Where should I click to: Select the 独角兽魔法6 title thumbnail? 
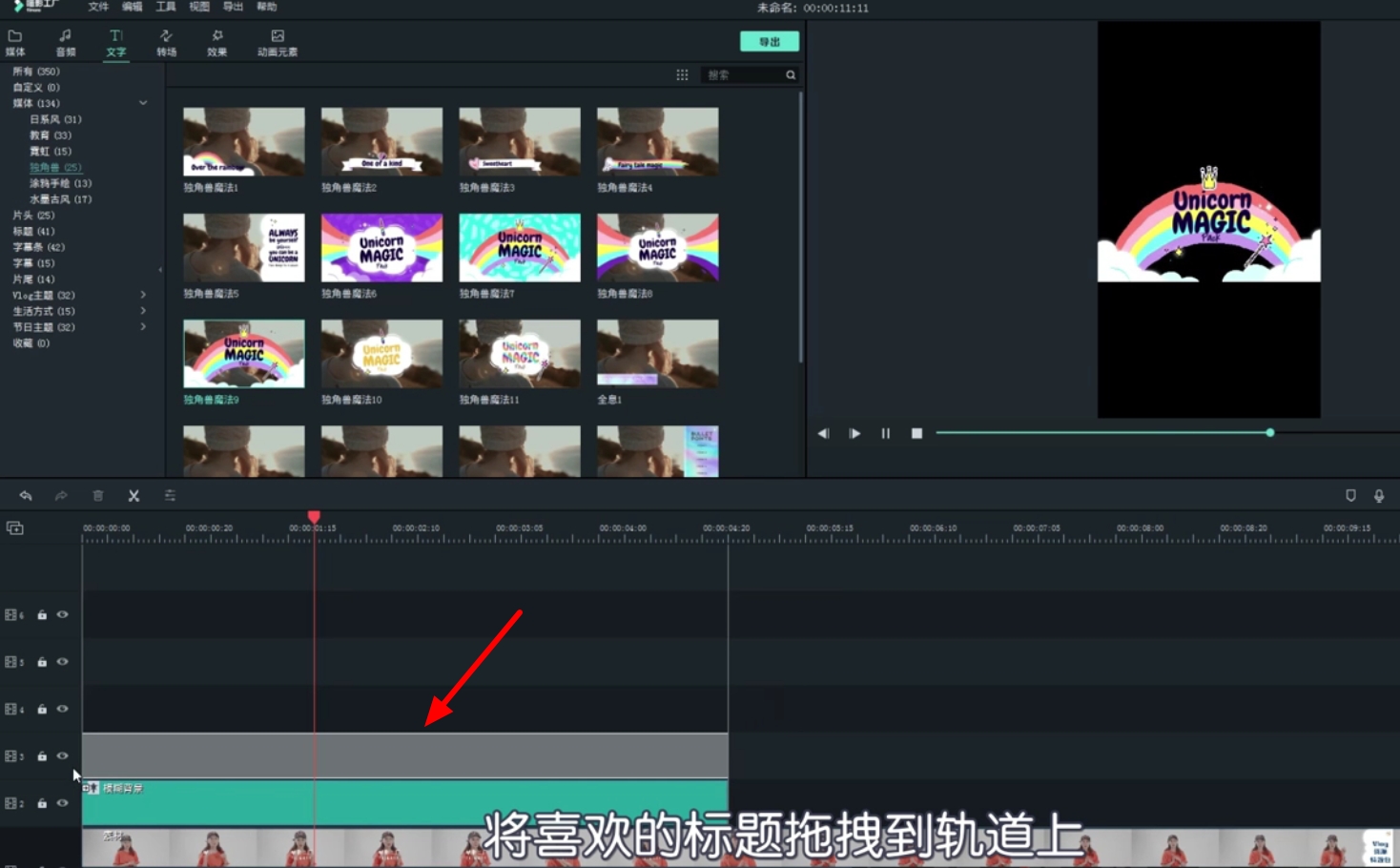[381, 247]
